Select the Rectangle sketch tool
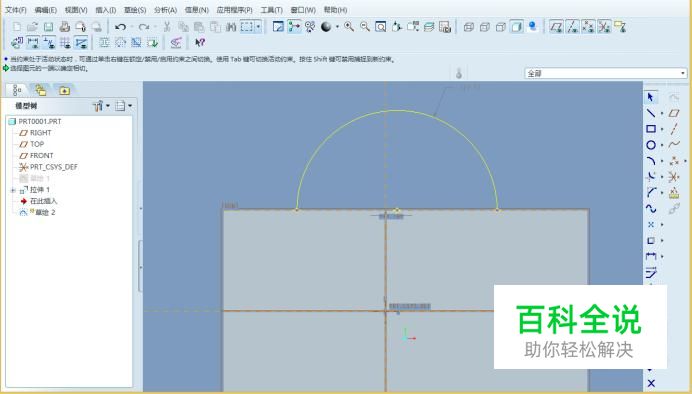Screen dimensions: 692x394 [x=651, y=129]
